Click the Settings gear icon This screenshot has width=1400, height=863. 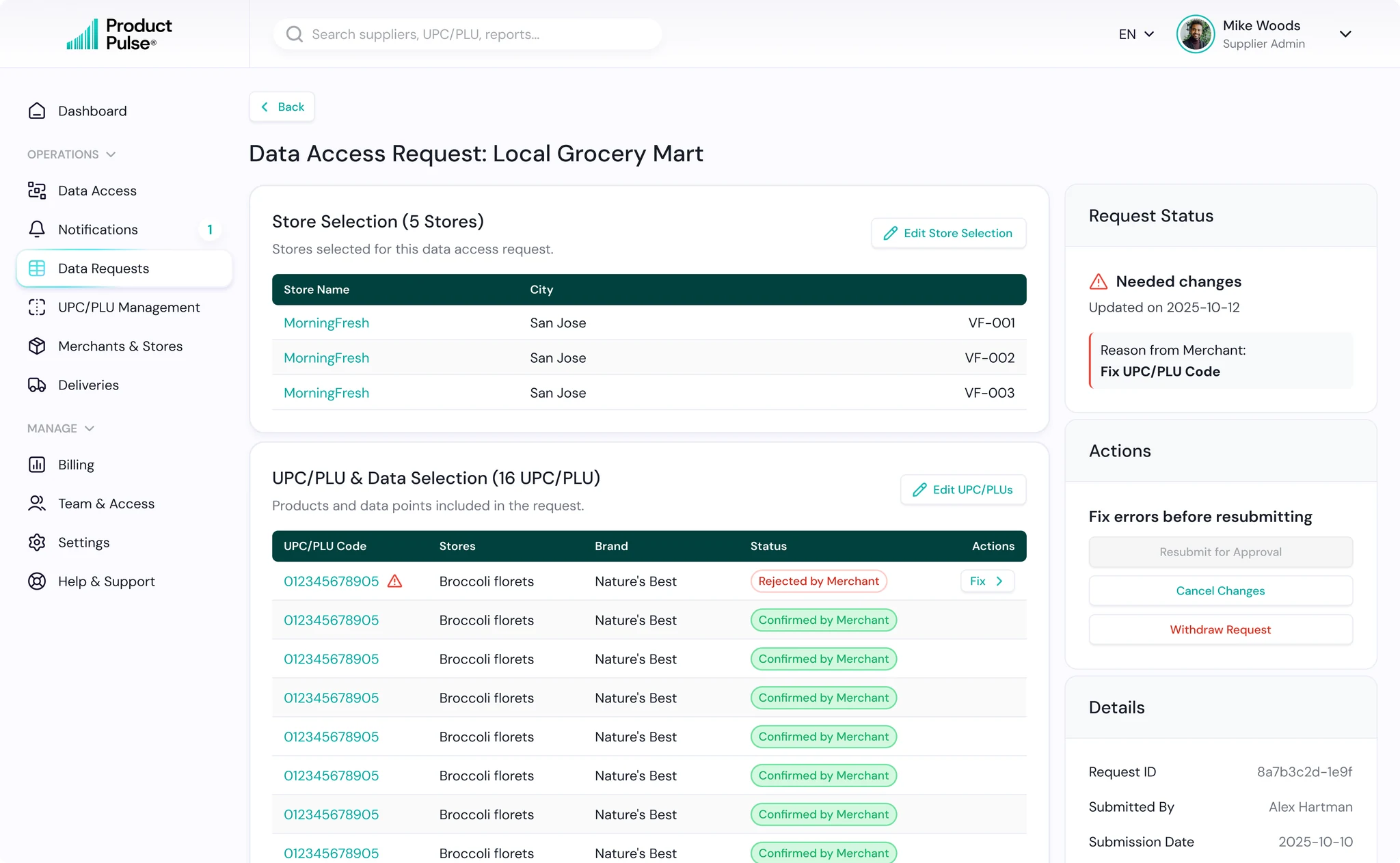tap(37, 543)
